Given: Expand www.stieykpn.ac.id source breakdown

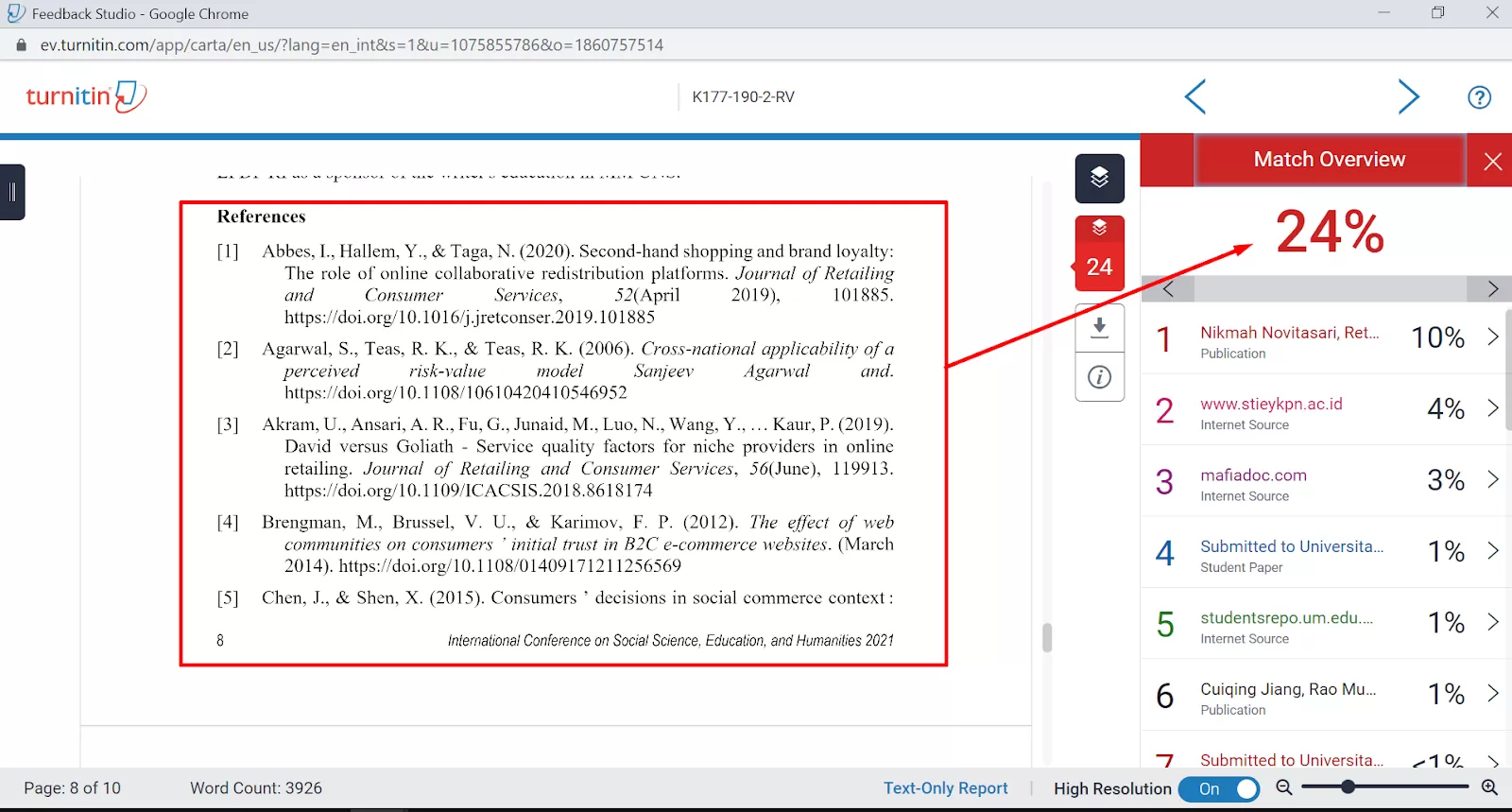Looking at the screenshot, I should [1492, 408].
